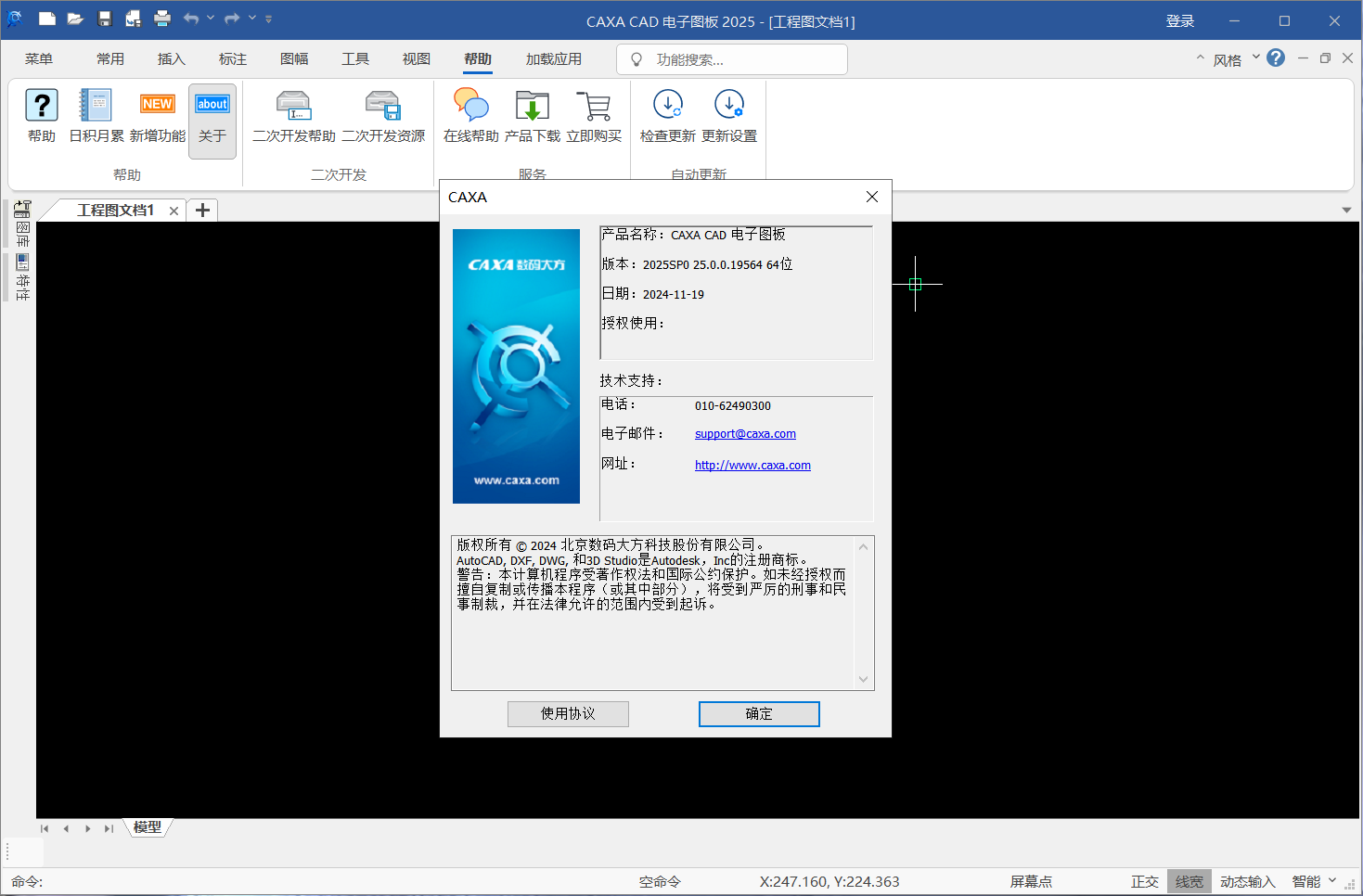The image size is (1363, 896).
Task: Open a file with the folder toolbar icon
Action: pos(75,19)
